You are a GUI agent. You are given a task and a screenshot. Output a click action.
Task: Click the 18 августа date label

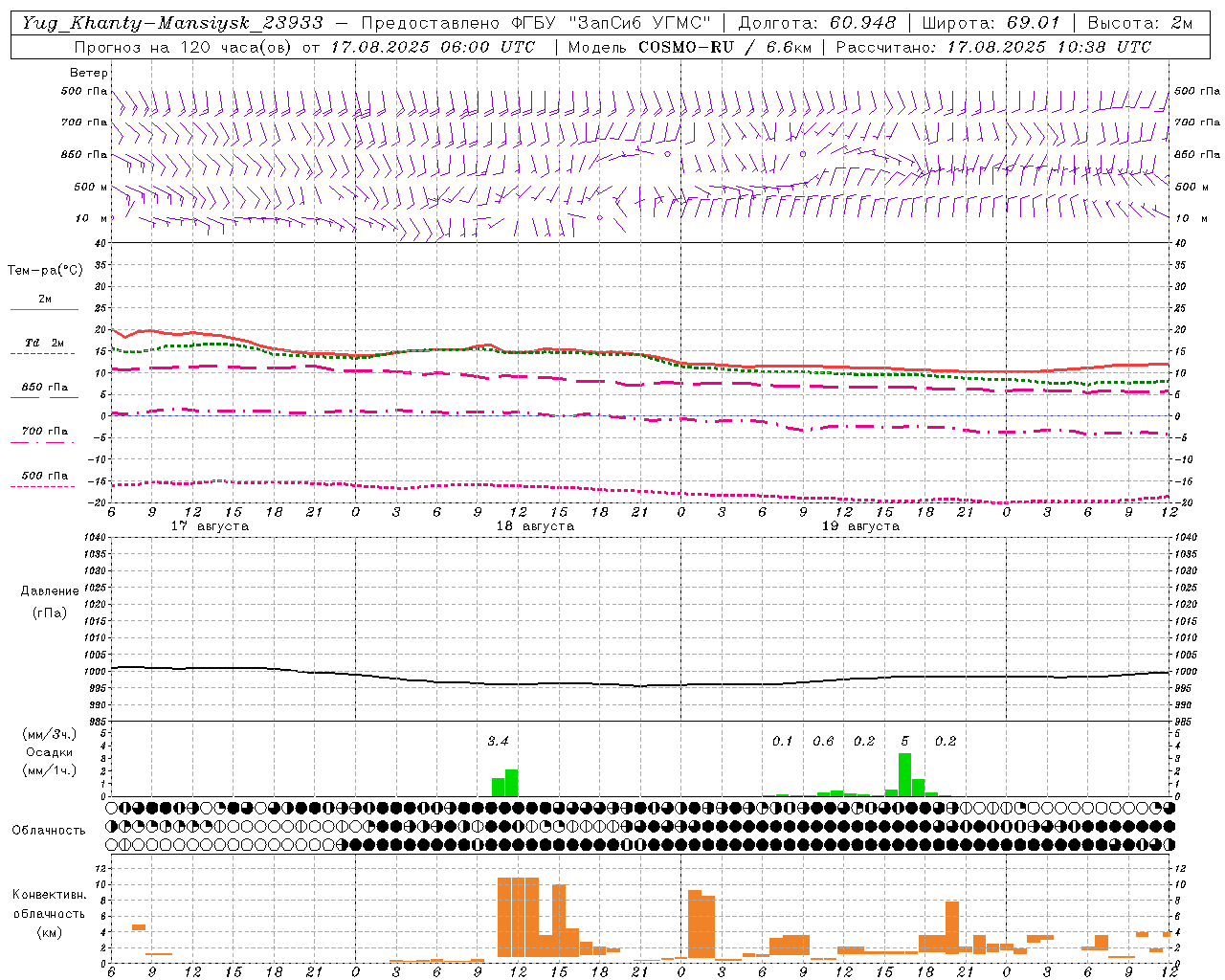tap(535, 526)
